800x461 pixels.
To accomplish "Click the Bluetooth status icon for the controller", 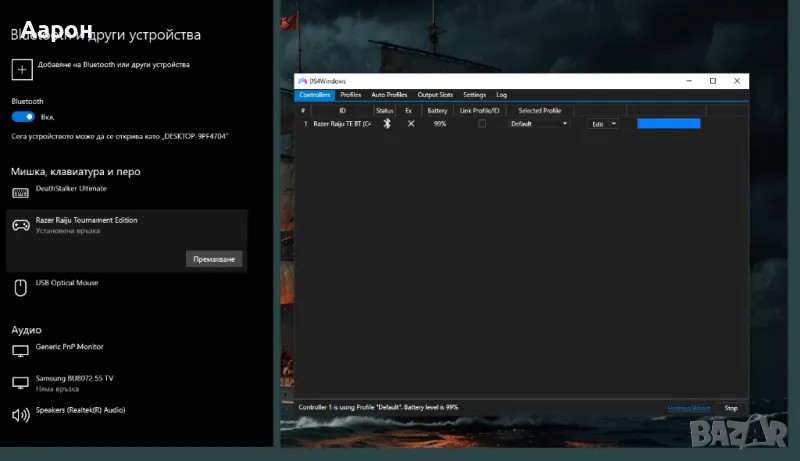I will [x=387, y=124].
